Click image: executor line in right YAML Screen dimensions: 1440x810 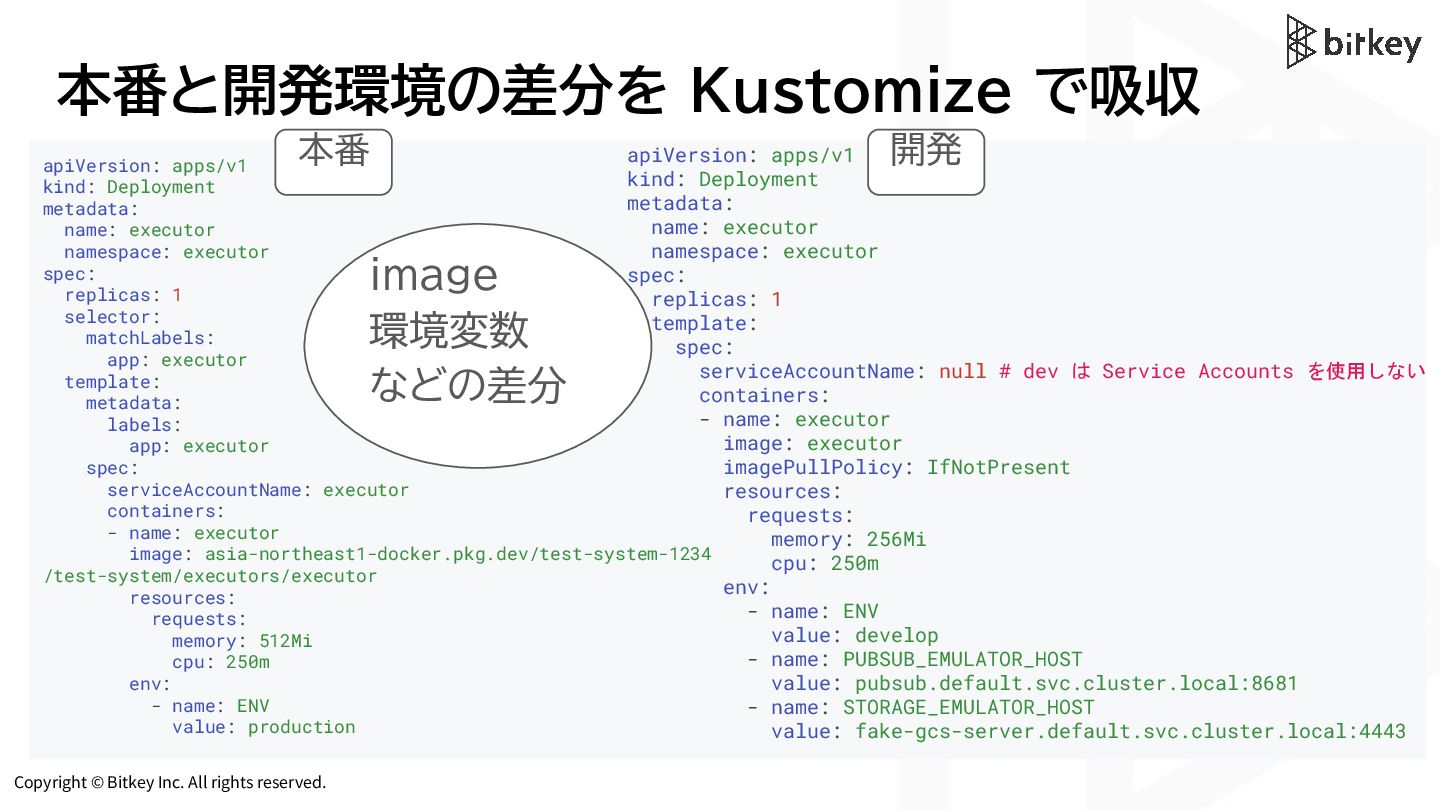click(x=813, y=443)
